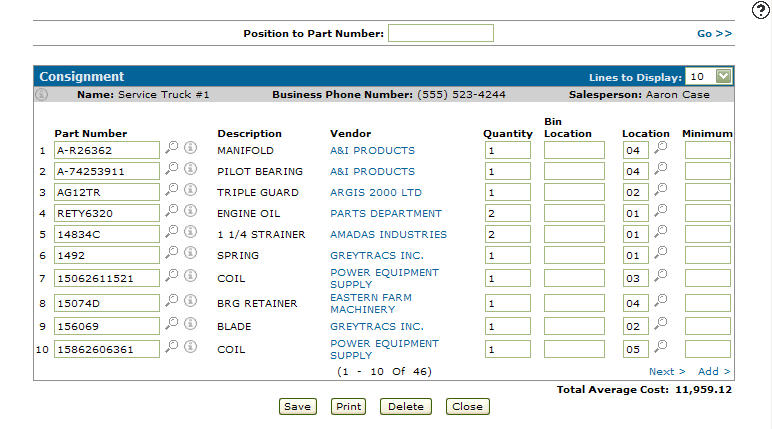Open AMADAS INDUSTRIES vendor link
This screenshot has width=772, height=429.
point(388,234)
